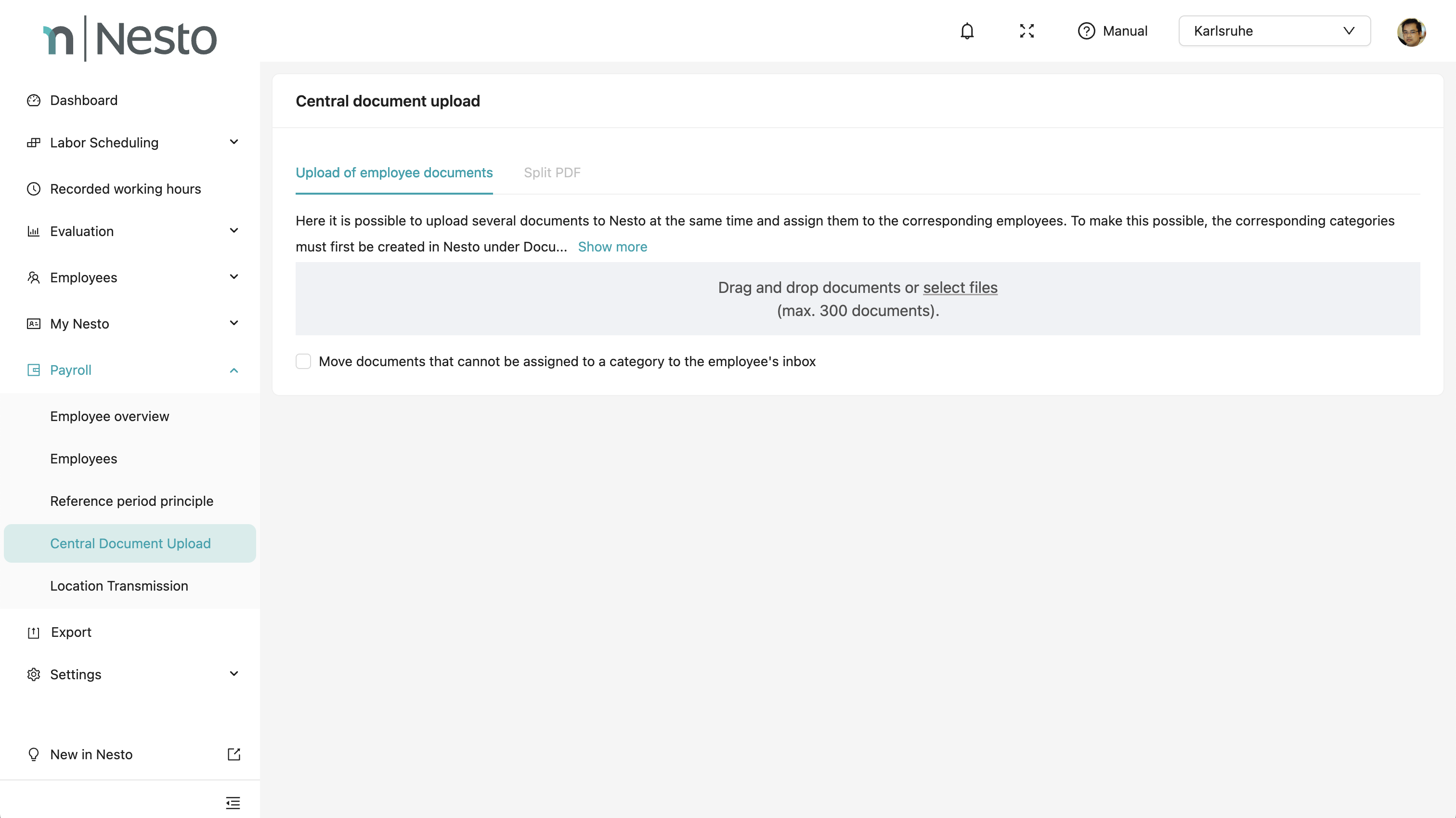1456x818 pixels.
Task: Click the Manual help icon
Action: 1086,31
